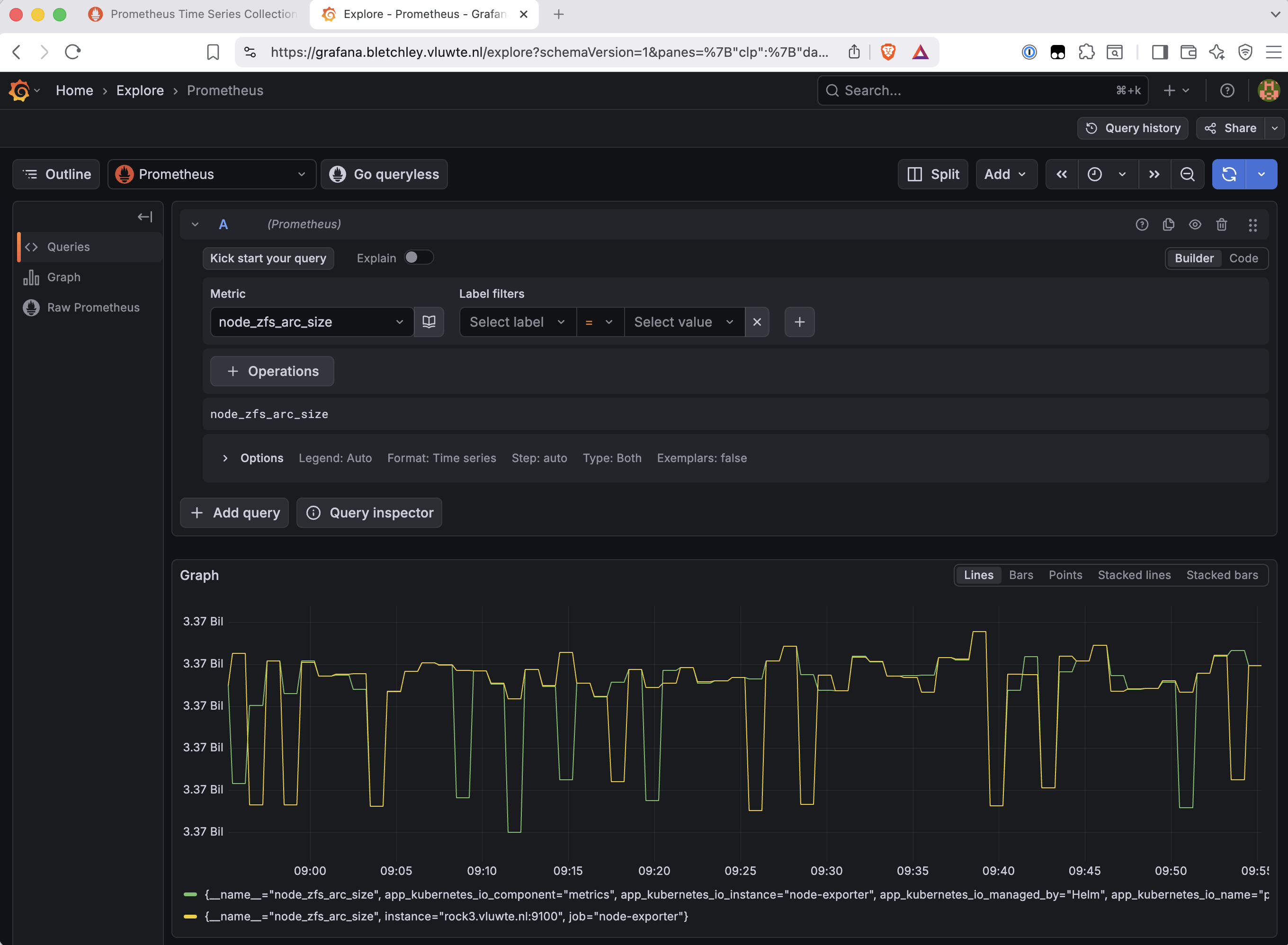The width and height of the screenshot is (1288, 945).
Task: Click the green legend series swatch
Action: (x=190, y=894)
